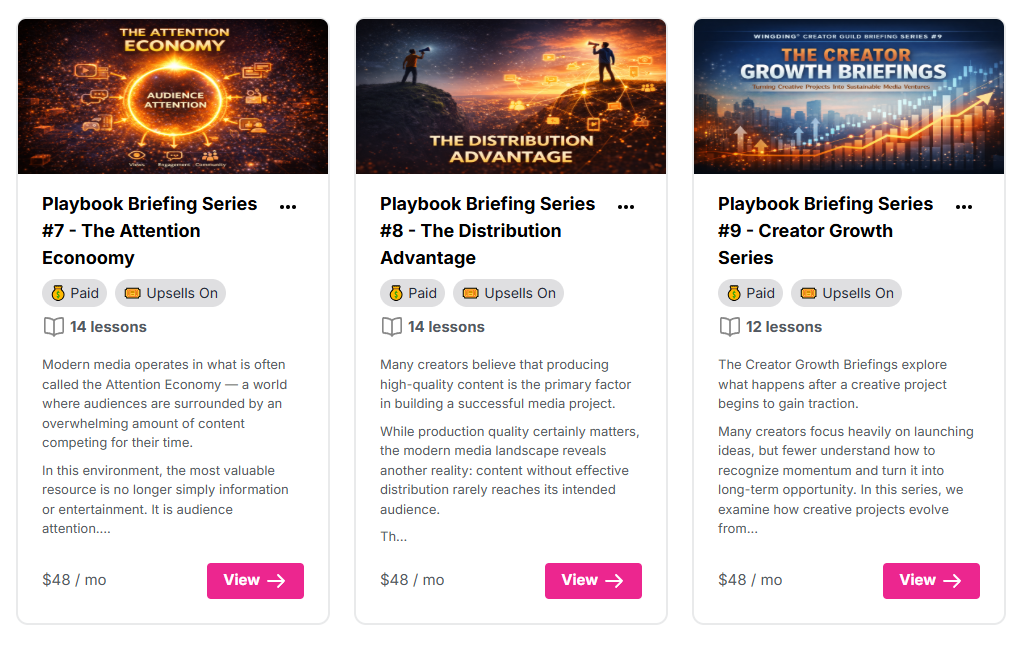The height and width of the screenshot is (650, 1028).
Task: View the Distribution Advantage series
Action: [593, 581]
